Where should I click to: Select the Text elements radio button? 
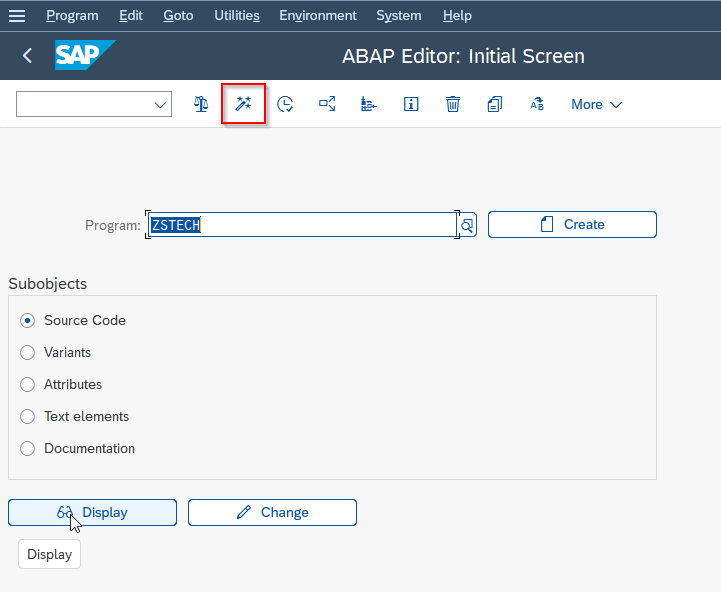pos(28,416)
